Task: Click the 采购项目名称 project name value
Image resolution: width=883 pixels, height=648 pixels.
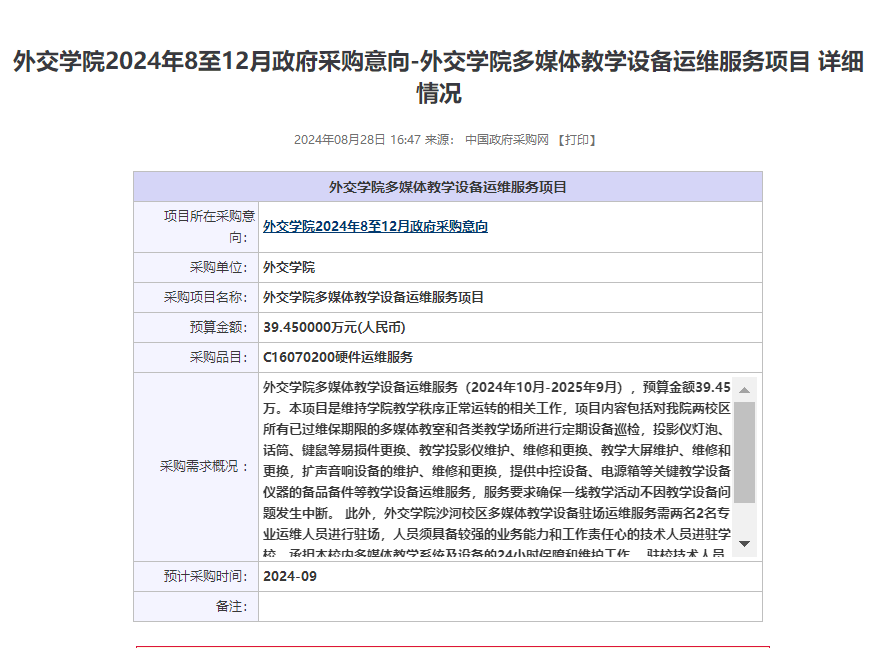Action: point(373,297)
